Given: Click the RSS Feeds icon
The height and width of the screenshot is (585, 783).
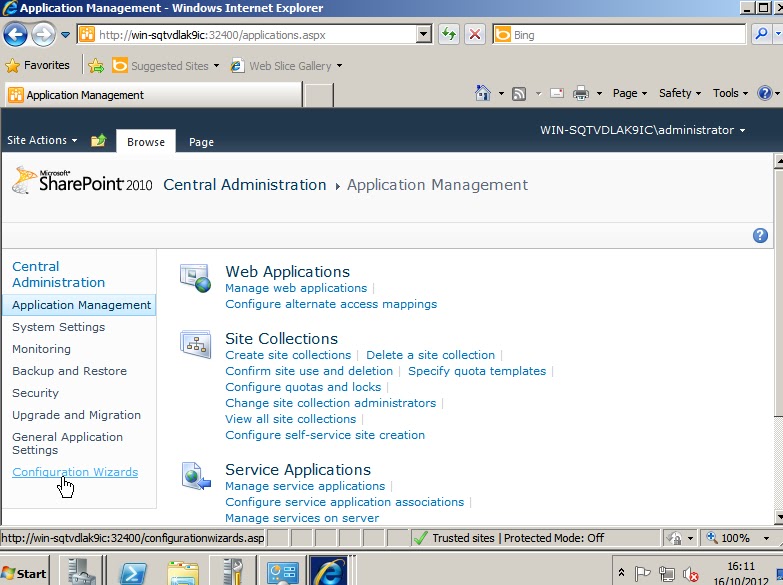Looking at the screenshot, I should click(x=519, y=93).
